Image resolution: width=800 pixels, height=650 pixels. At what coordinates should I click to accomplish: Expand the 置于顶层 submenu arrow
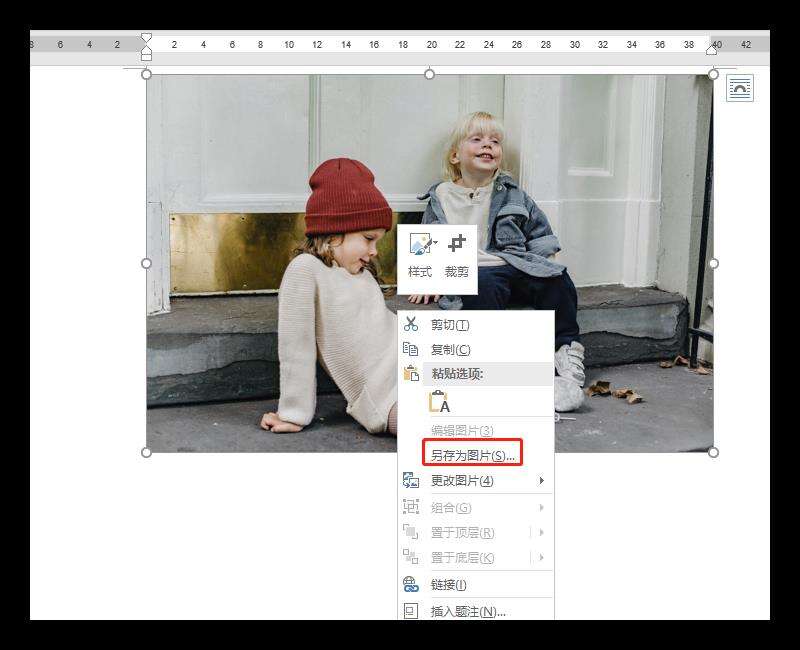pyautogui.click(x=541, y=533)
